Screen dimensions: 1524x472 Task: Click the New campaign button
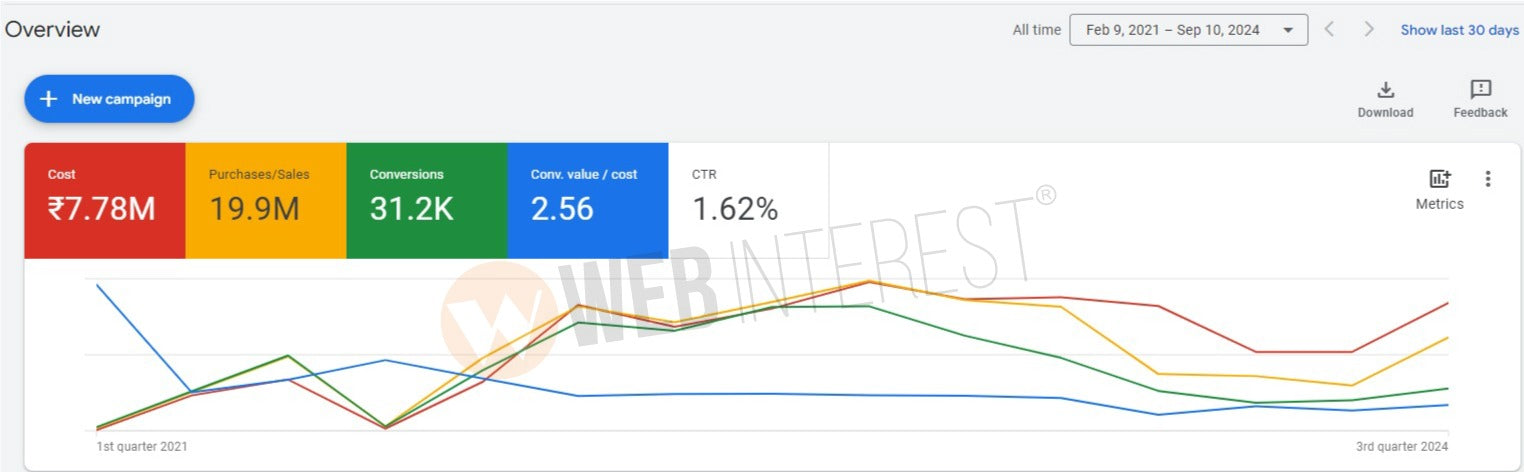pyautogui.click(x=109, y=99)
